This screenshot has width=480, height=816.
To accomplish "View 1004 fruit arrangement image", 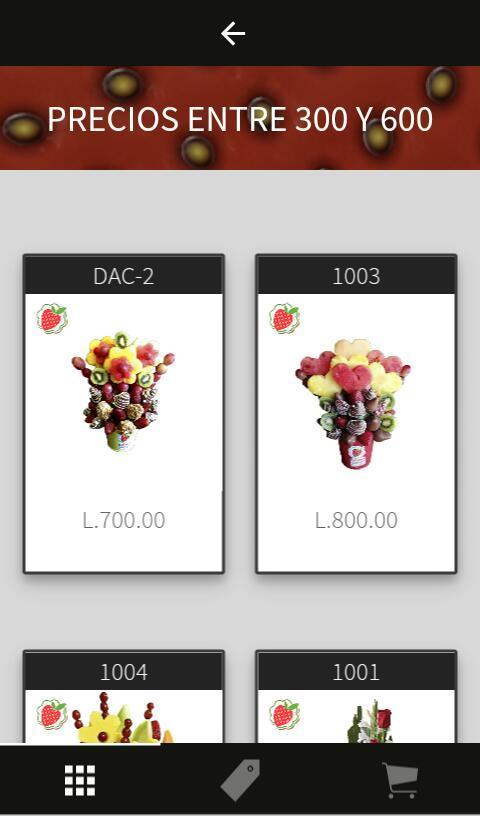I will (124, 717).
